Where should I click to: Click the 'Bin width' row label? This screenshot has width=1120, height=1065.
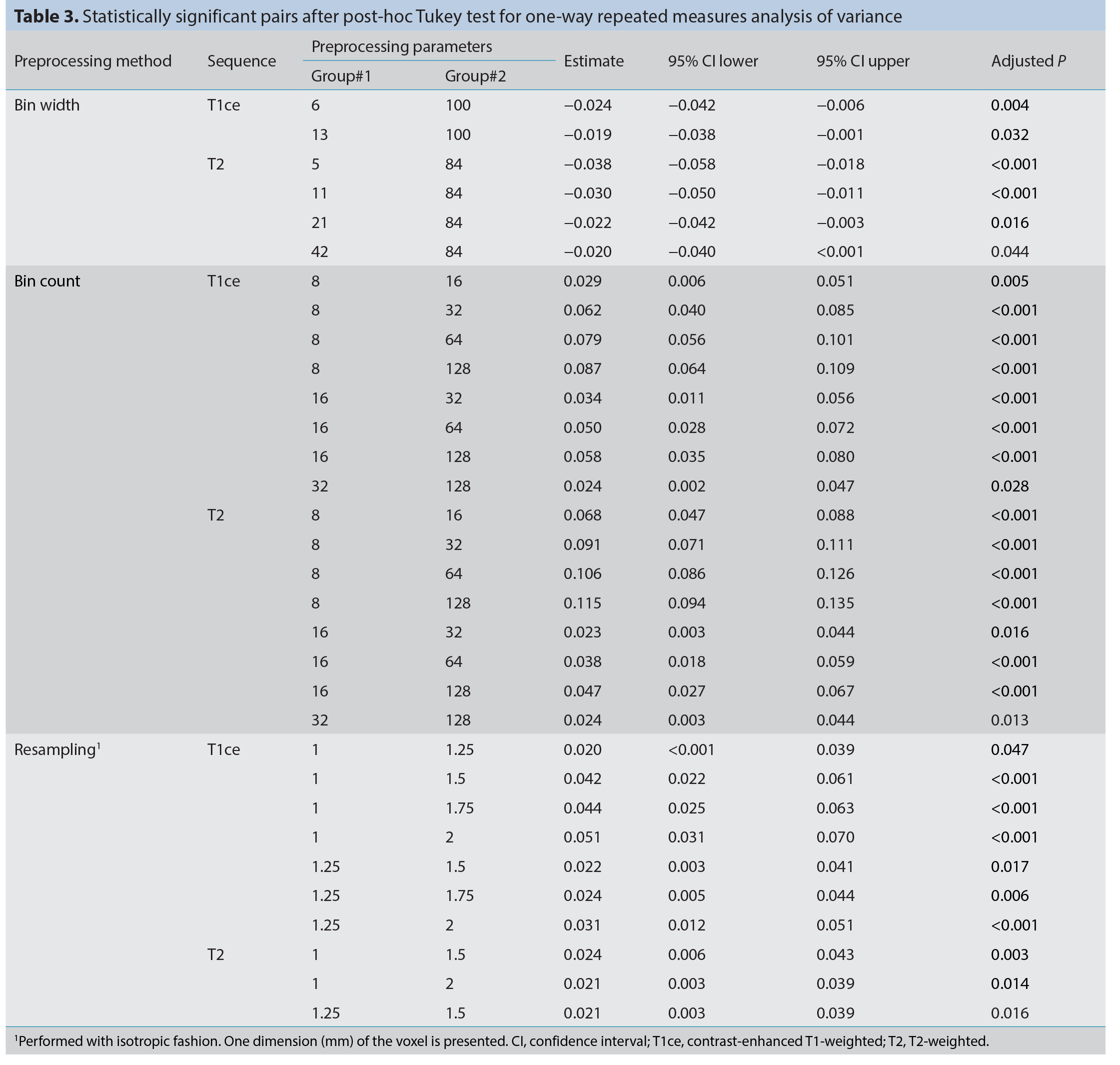(x=47, y=105)
